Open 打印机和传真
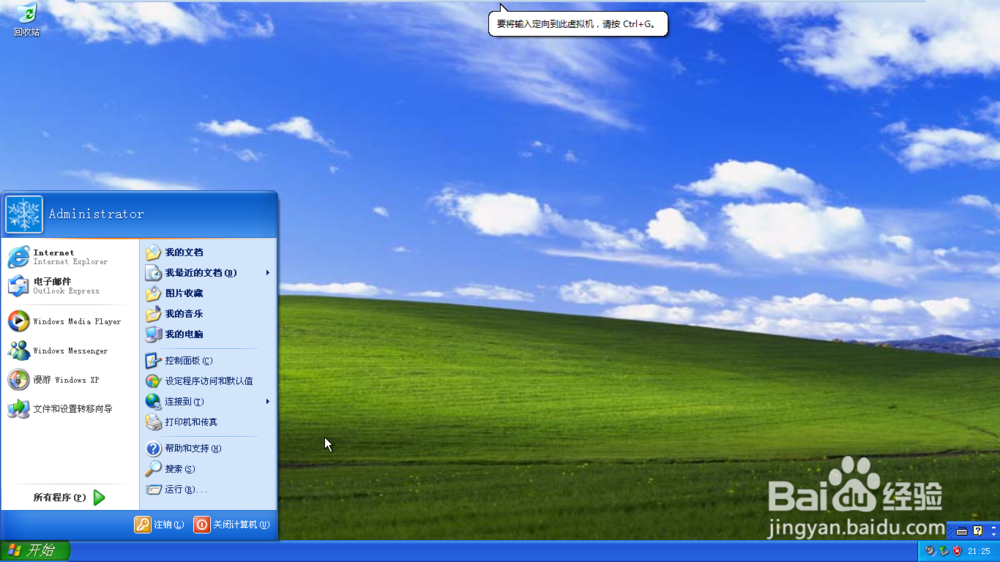The height and width of the screenshot is (562, 1000). pyautogui.click(x=209, y=422)
